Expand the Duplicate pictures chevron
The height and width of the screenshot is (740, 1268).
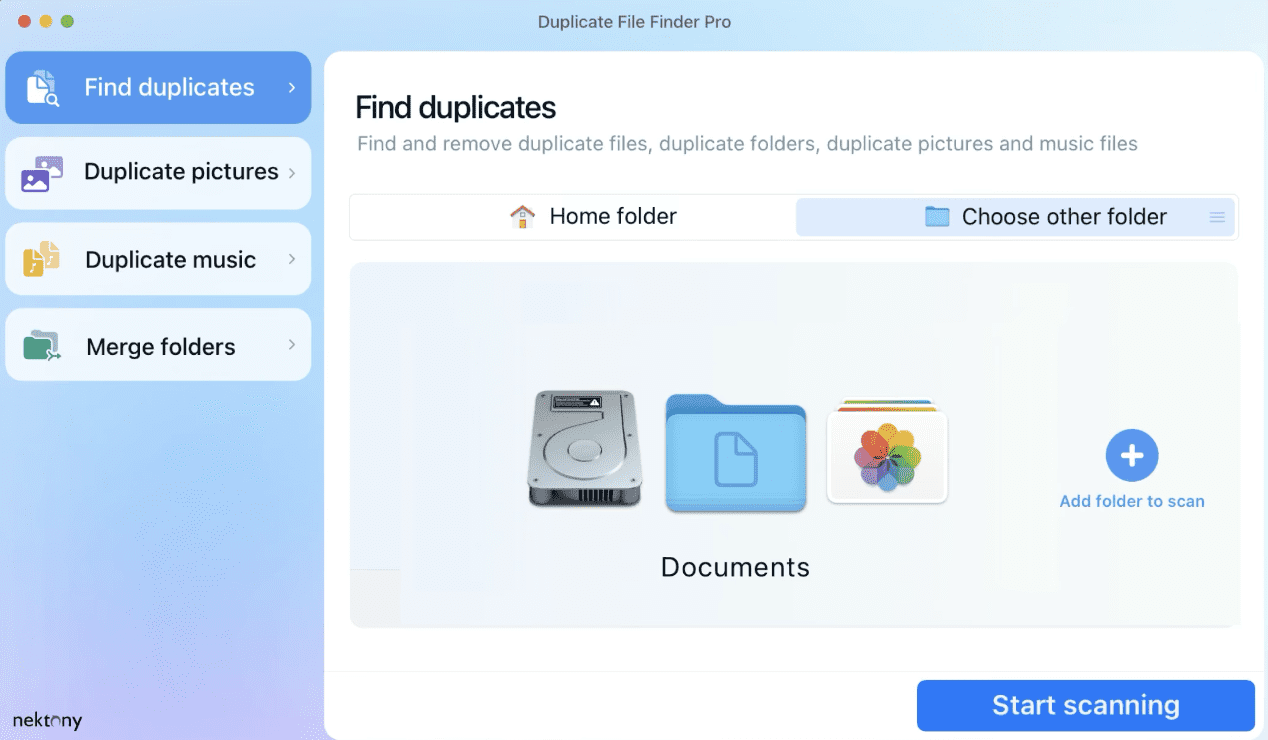coord(292,173)
